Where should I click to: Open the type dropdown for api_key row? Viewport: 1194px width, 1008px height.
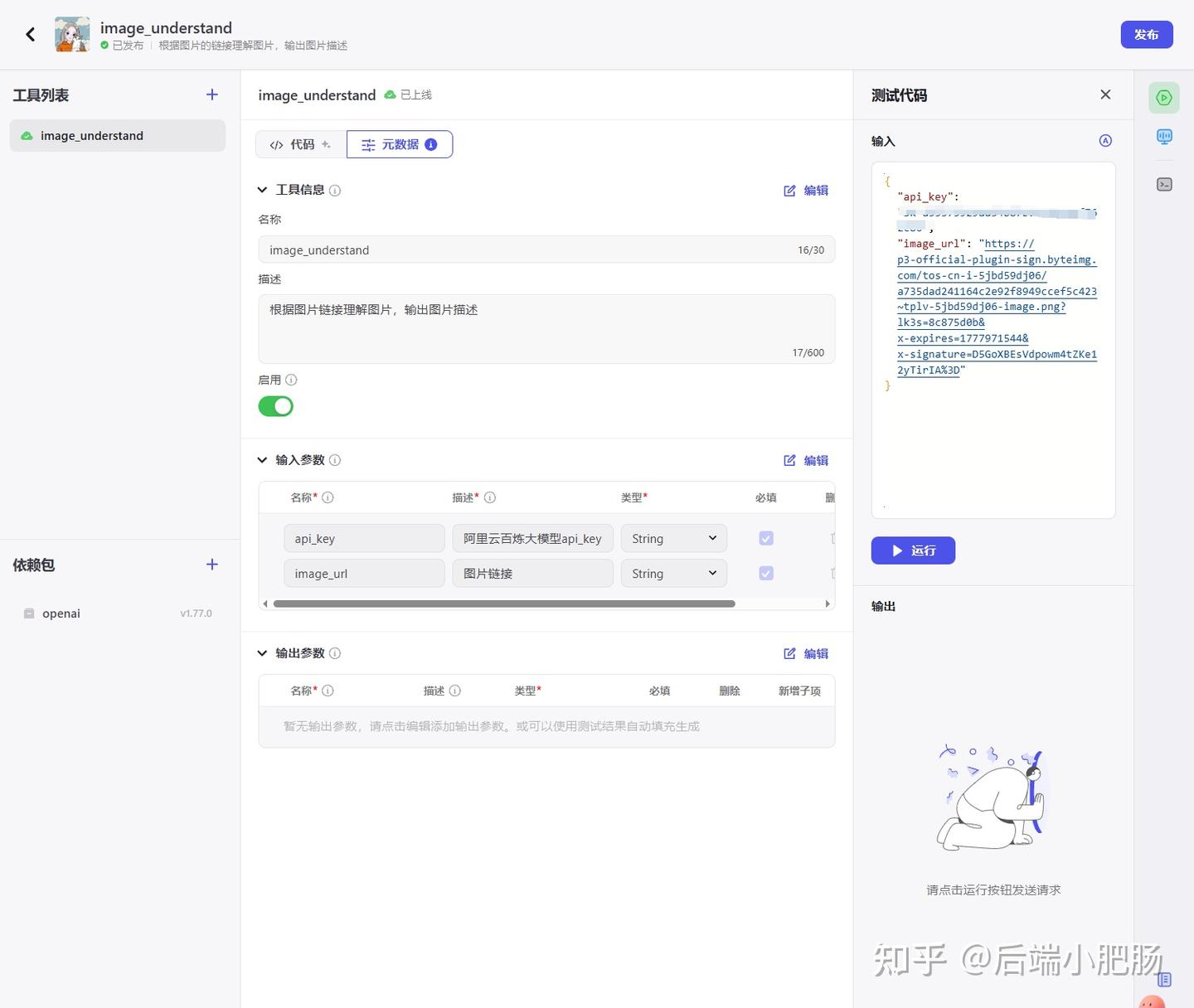(x=674, y=538)
